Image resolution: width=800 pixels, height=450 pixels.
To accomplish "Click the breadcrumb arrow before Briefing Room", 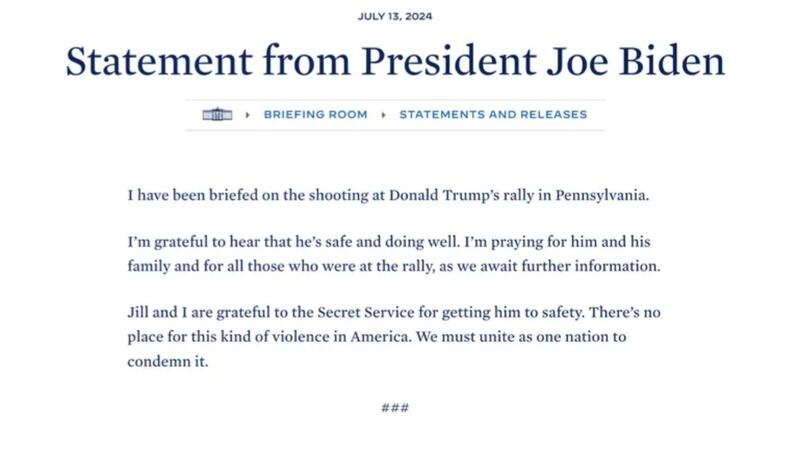I will [x=247, y=115].
